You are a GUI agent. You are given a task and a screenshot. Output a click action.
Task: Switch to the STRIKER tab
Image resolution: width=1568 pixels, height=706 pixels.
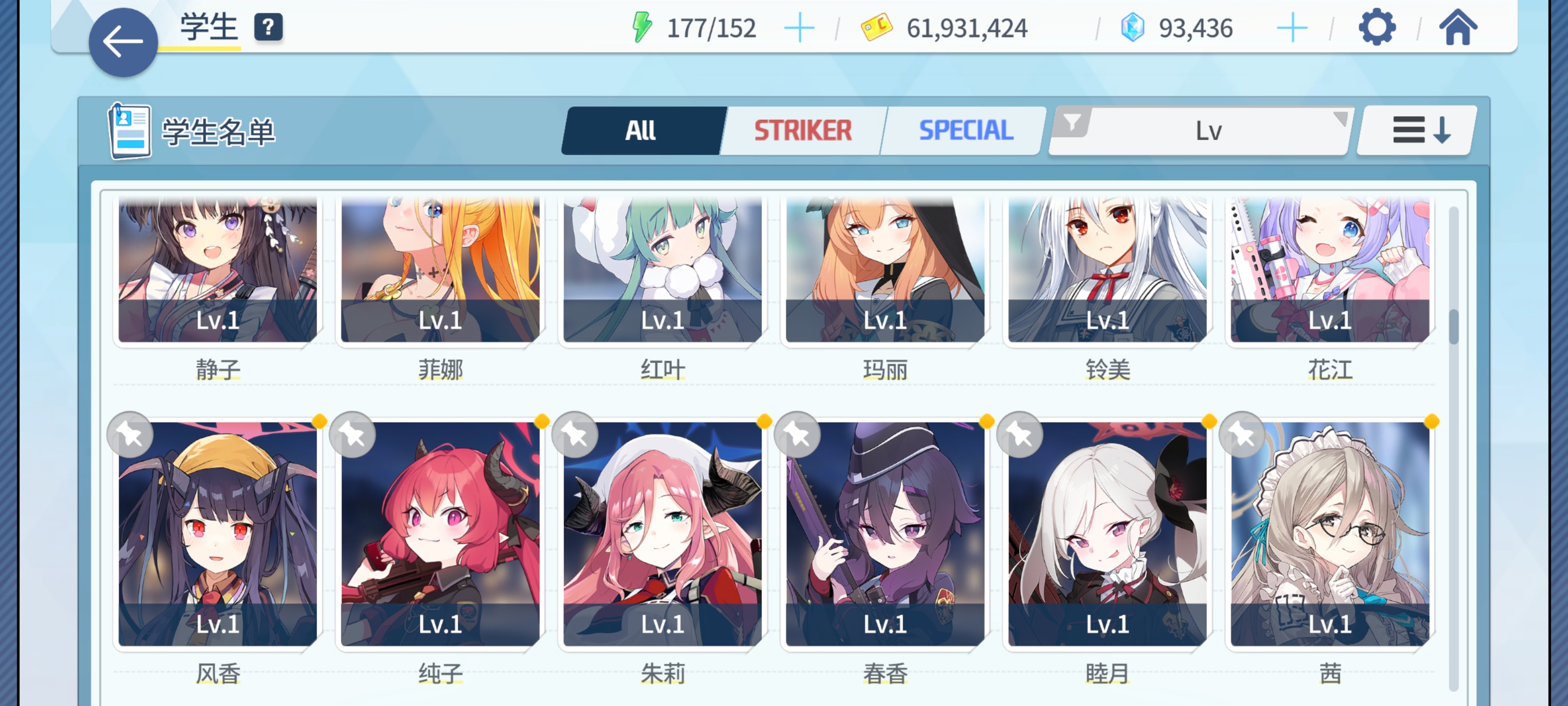[x=803, y=130]
